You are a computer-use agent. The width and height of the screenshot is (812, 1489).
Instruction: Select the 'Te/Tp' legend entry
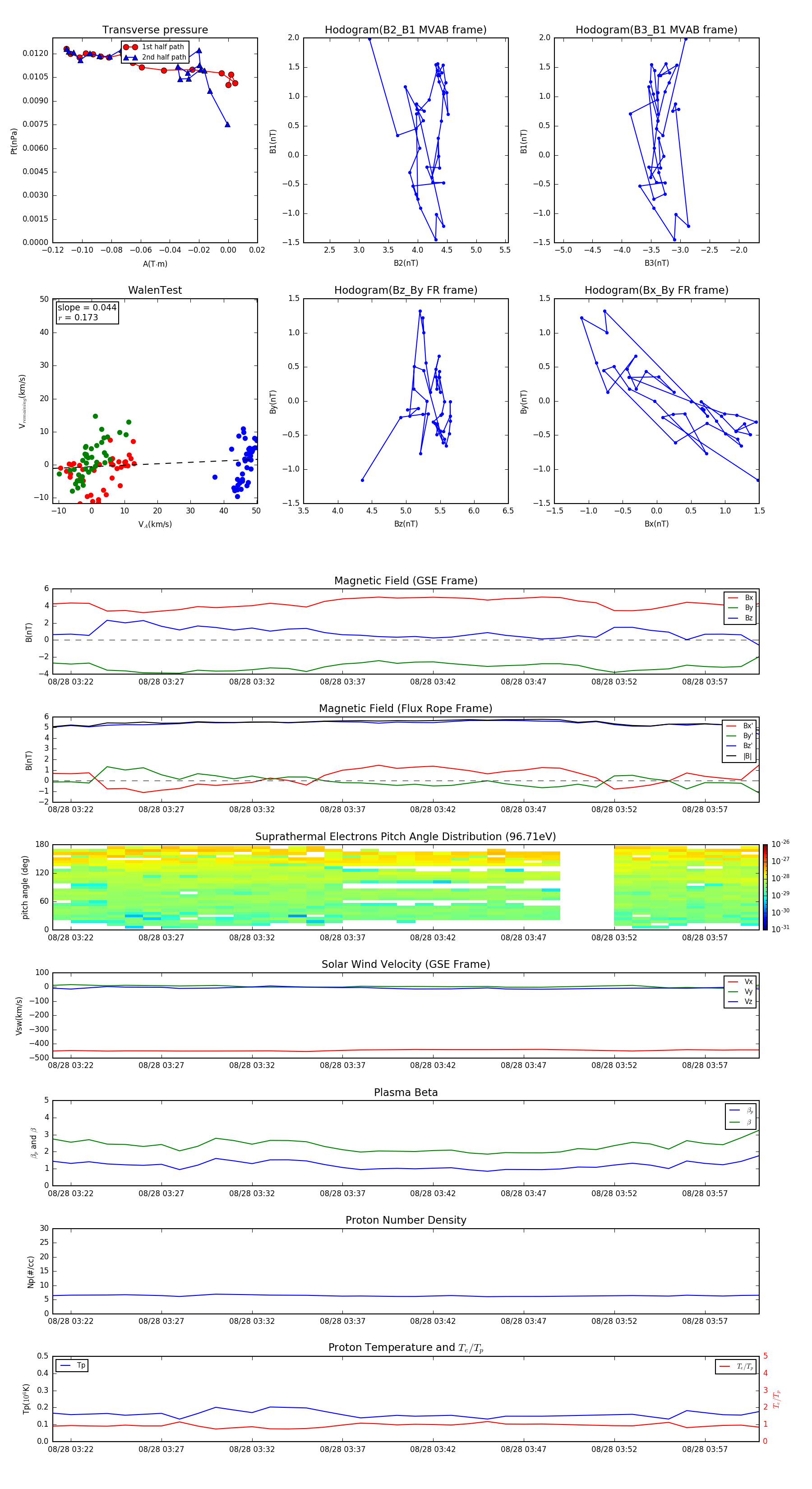[x=736, y=1366]
